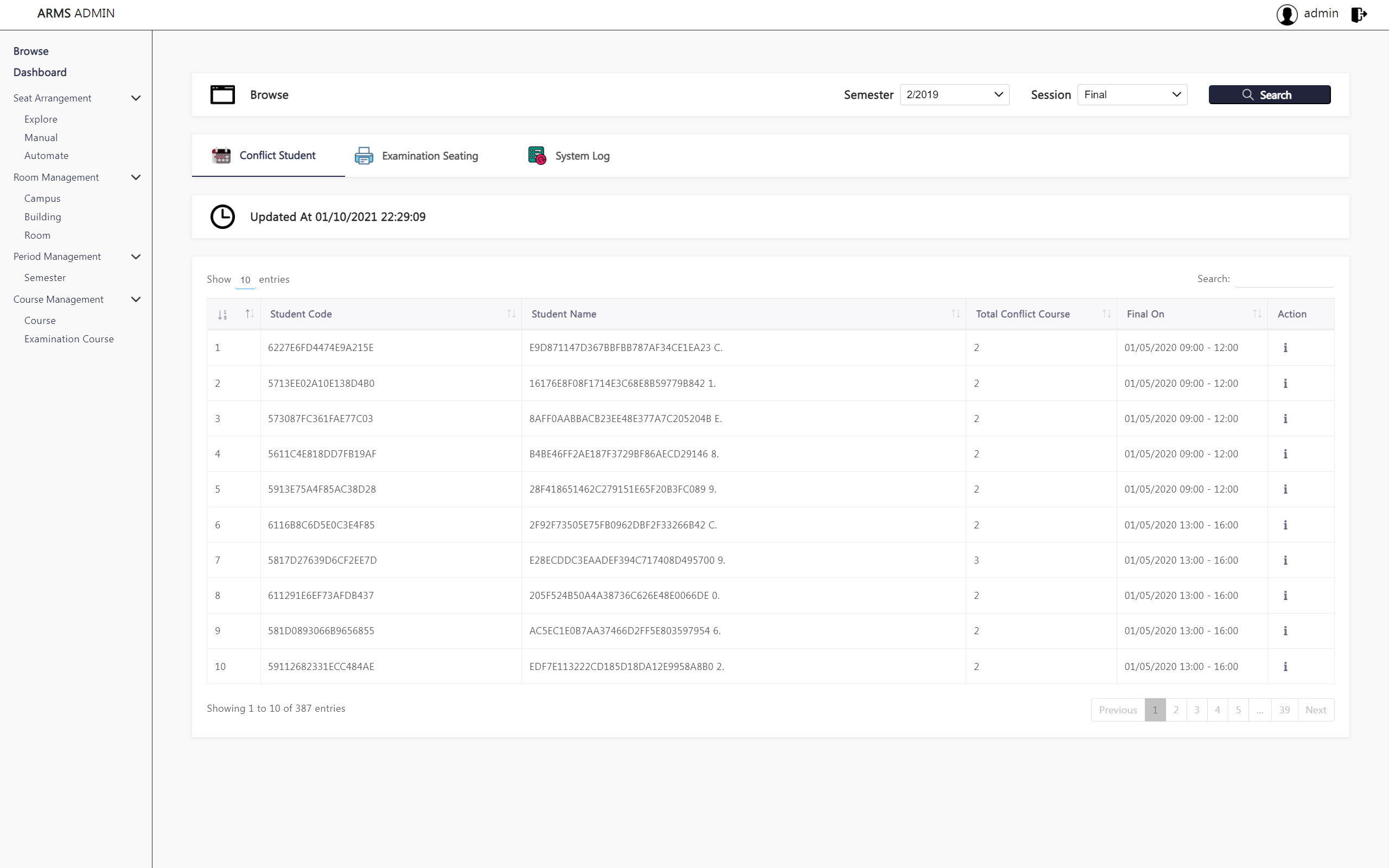Click the numeric sort icon in index column
The height and width of the screenshot is (868, 1389).
pyautogui.click(x=222, y=315)
